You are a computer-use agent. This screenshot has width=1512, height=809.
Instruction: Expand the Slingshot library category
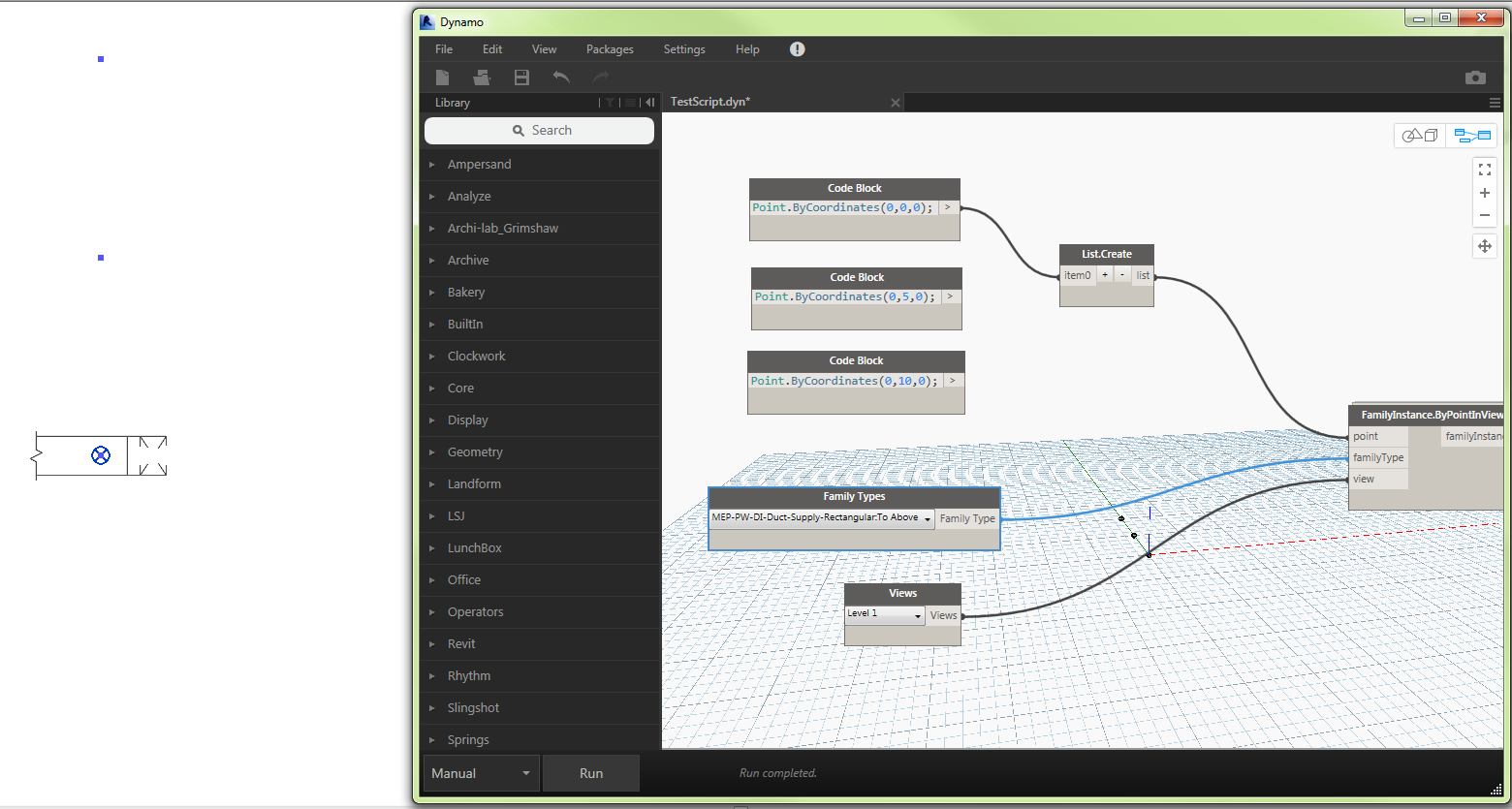[x=541, y=708]
